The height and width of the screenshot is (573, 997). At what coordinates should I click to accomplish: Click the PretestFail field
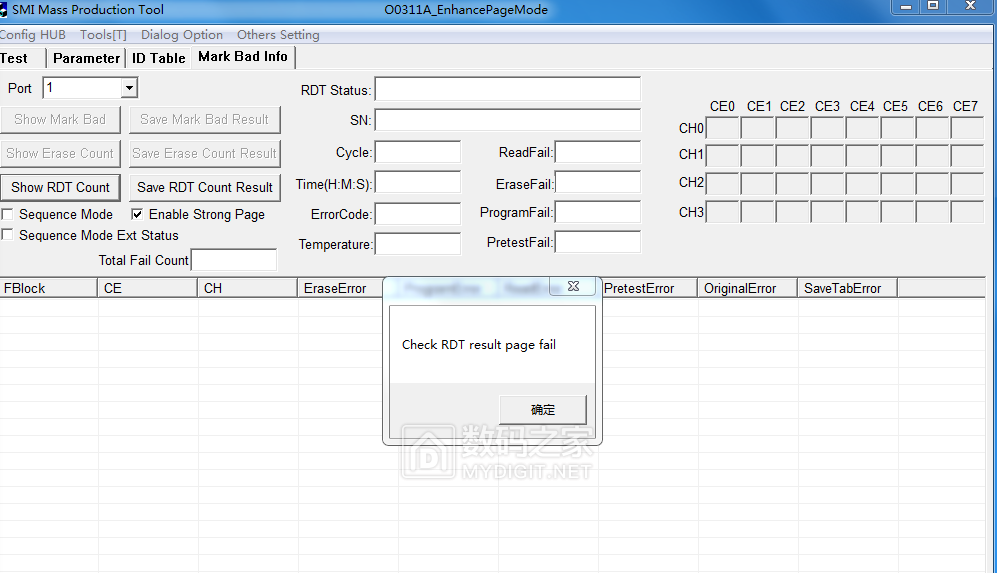pyautogui.click(x=598, y=242)
